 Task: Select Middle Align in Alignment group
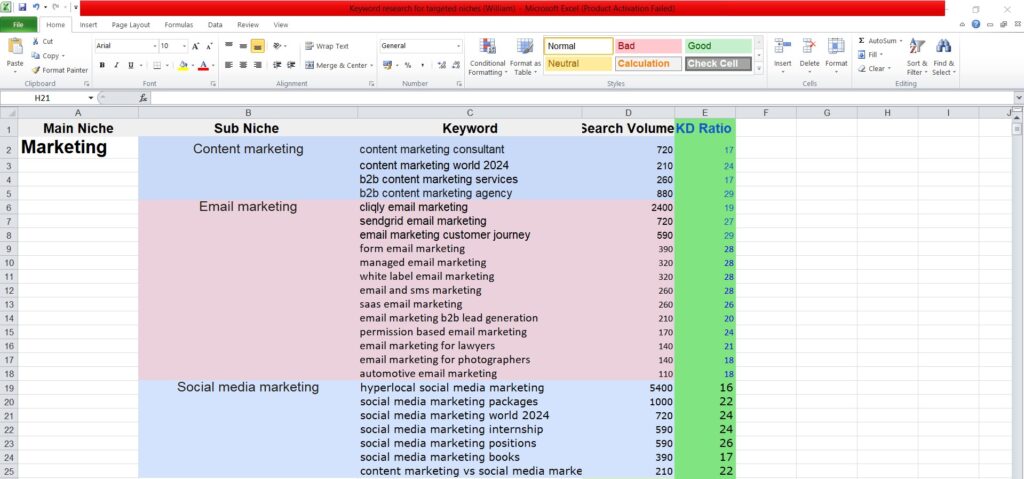pyautogui.click(x=243, y=46)
